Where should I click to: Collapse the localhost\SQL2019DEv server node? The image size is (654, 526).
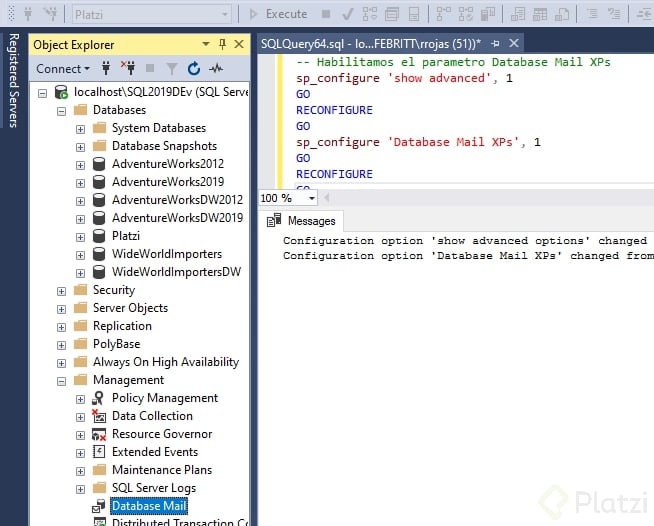coord(43,93)
